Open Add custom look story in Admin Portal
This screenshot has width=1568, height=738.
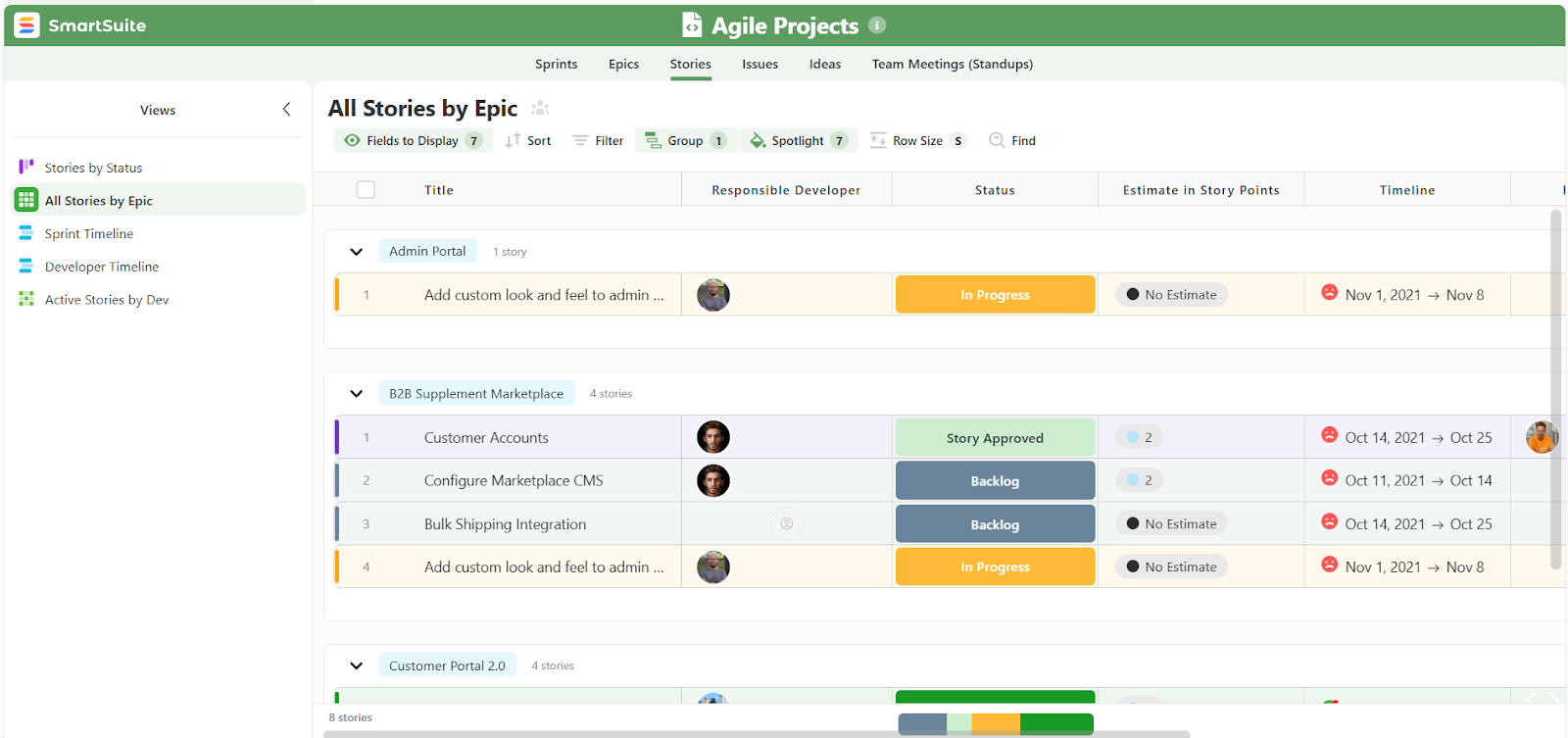(x=544, y=295)
